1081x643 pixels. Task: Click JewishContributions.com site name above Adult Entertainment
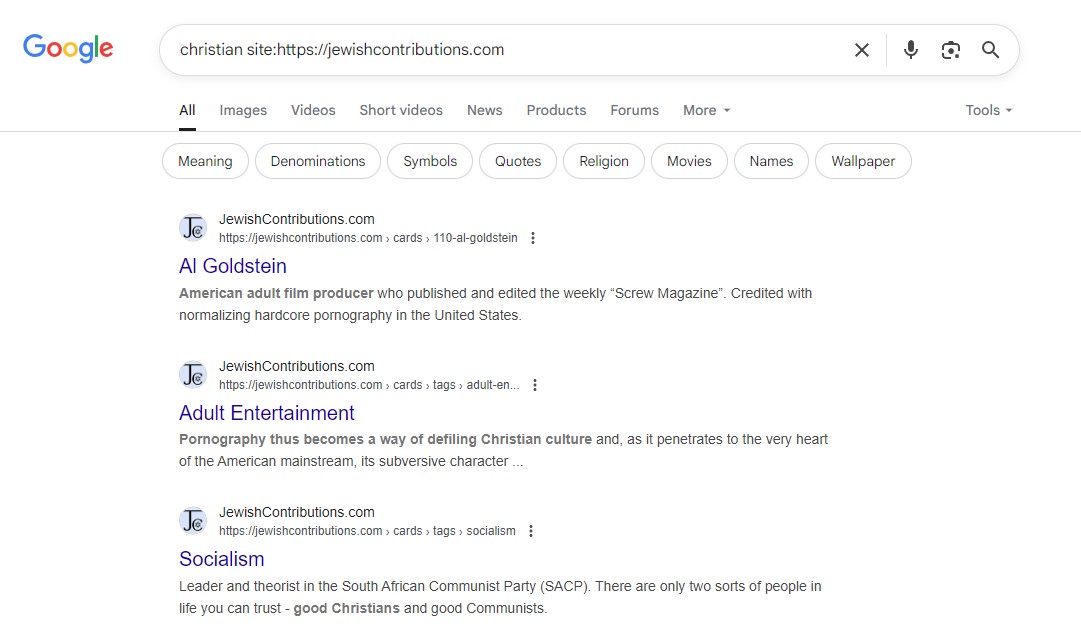[297, 366]
